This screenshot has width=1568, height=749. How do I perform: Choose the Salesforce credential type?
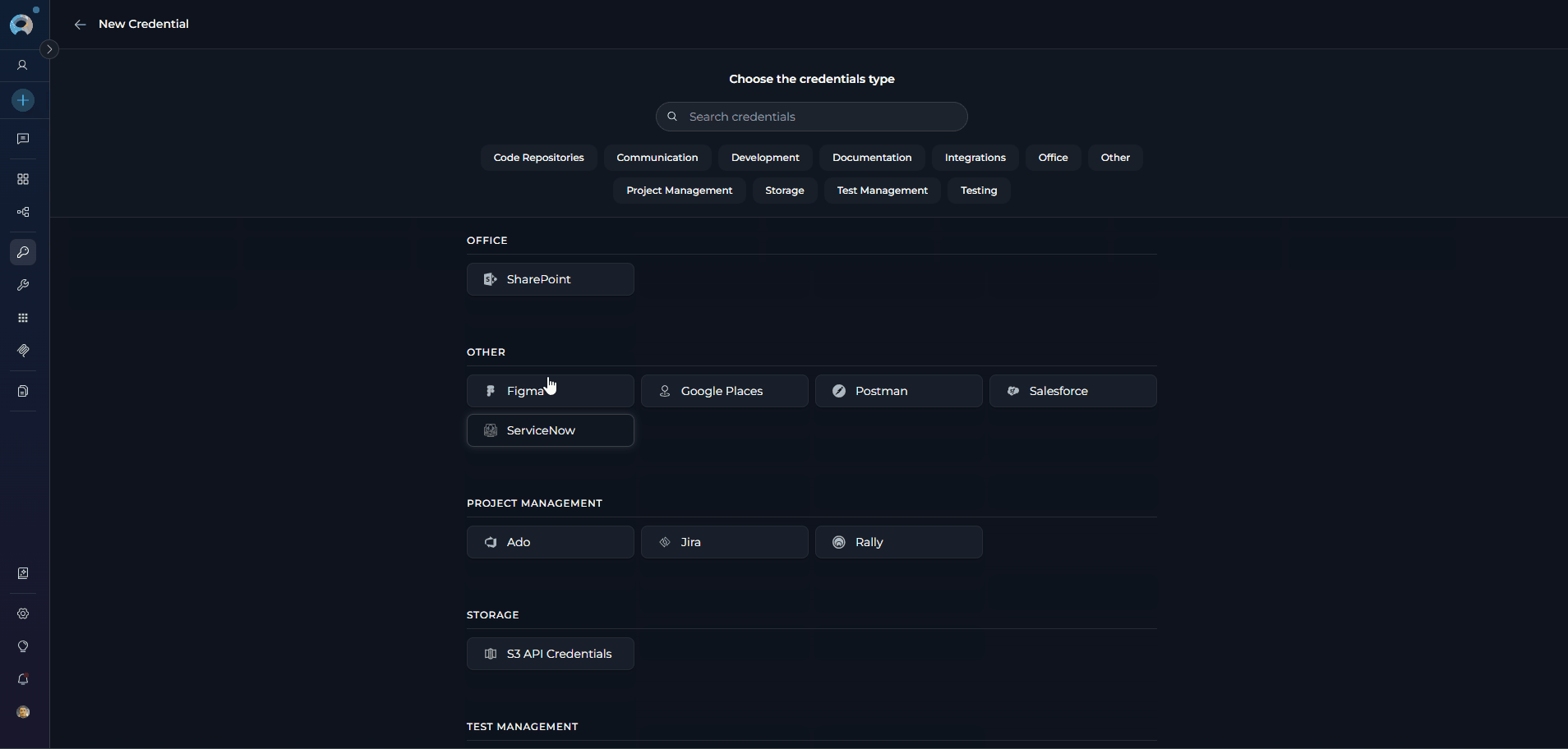1073,391
